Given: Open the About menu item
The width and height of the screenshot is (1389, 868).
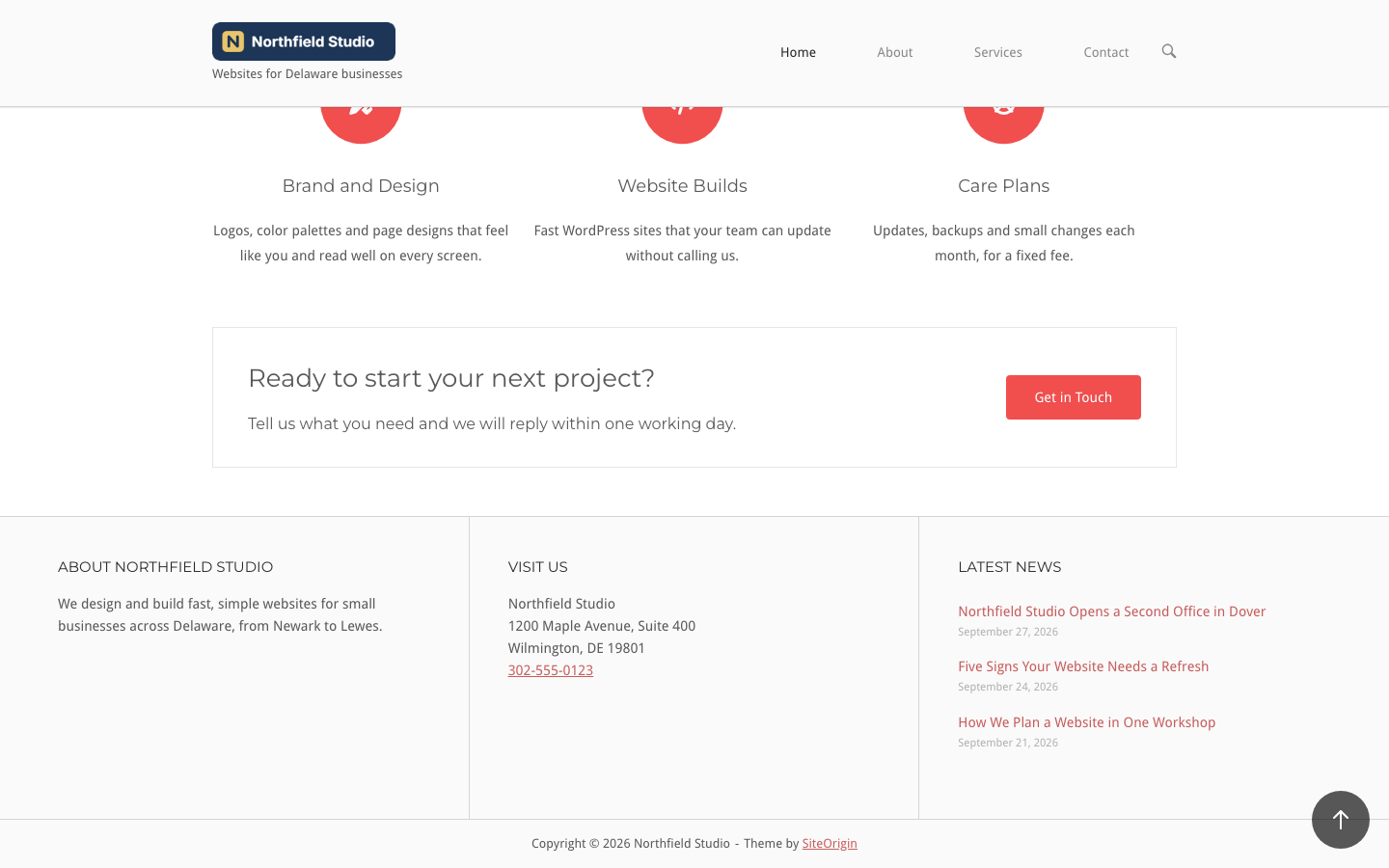Looking at the screenshot, I should pos(895,52).
